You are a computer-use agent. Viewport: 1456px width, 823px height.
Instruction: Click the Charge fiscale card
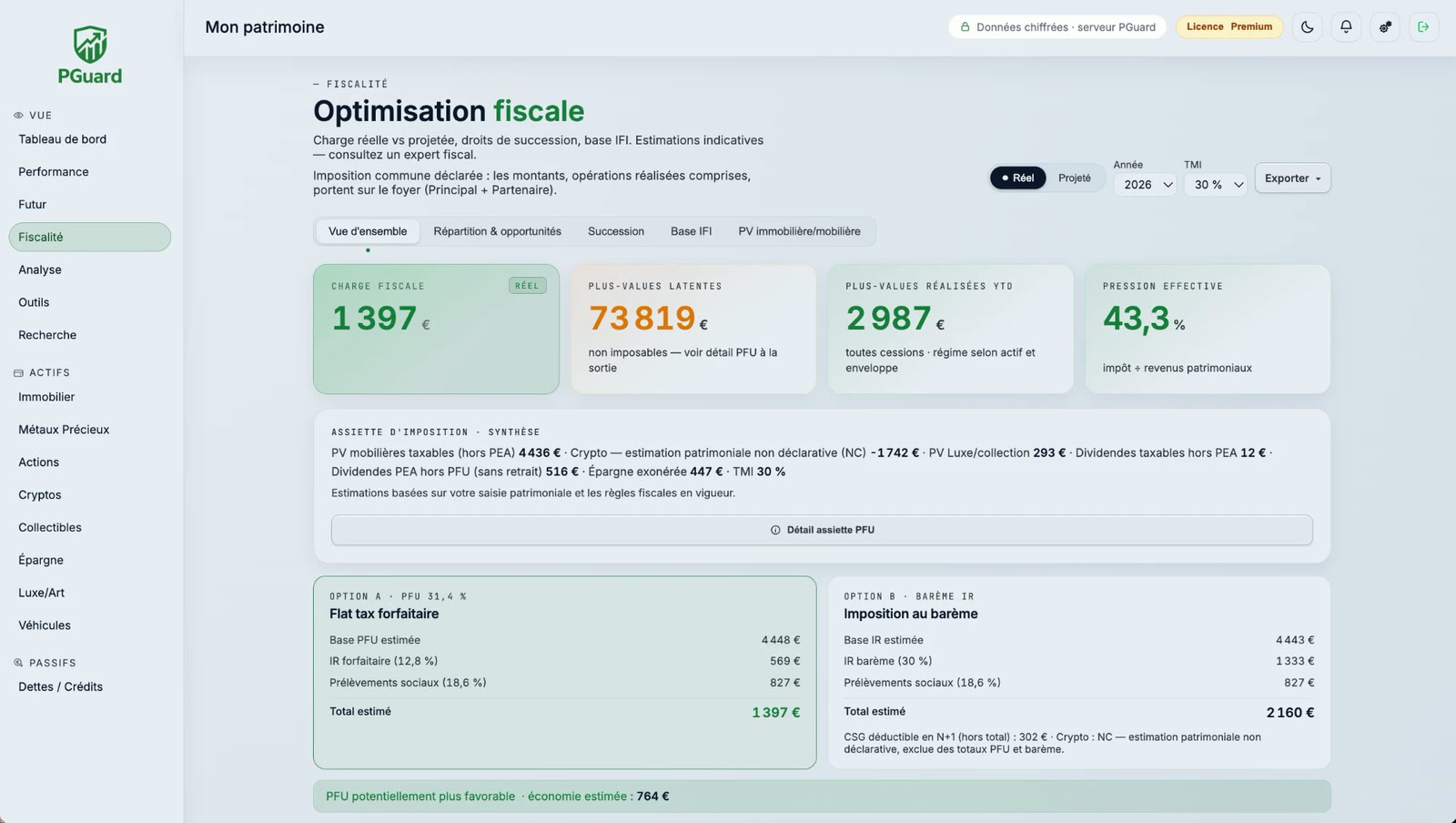(x=436, y=329)
